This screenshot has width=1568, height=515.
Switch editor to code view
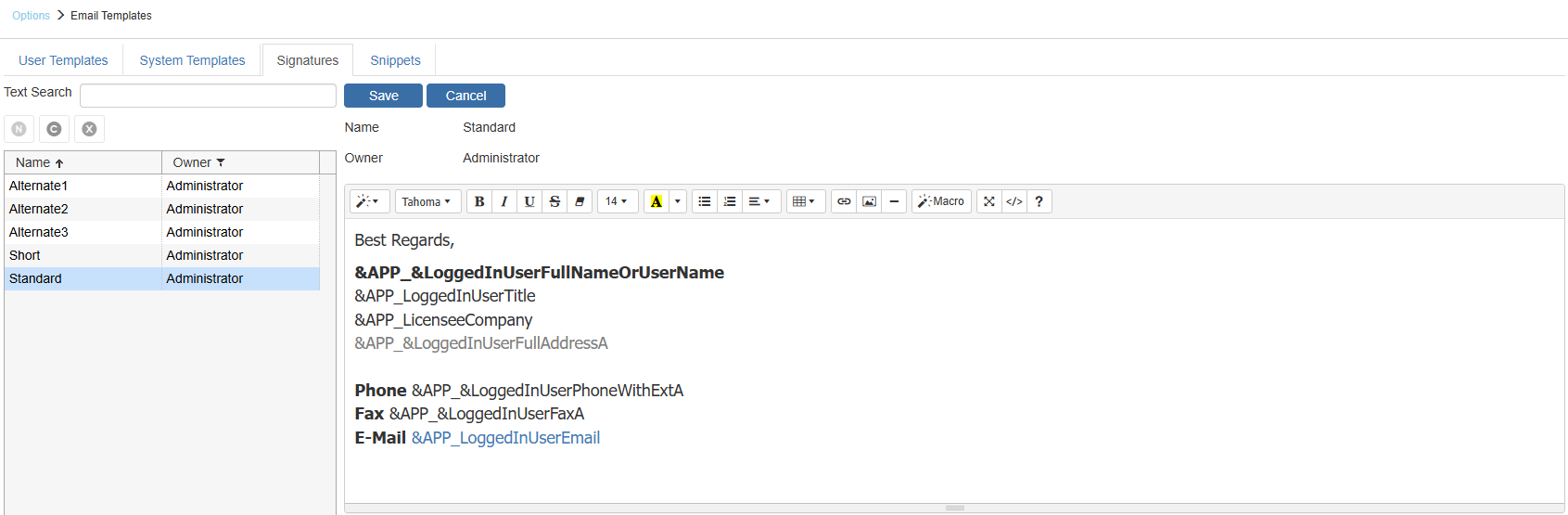click(1014, 201)
